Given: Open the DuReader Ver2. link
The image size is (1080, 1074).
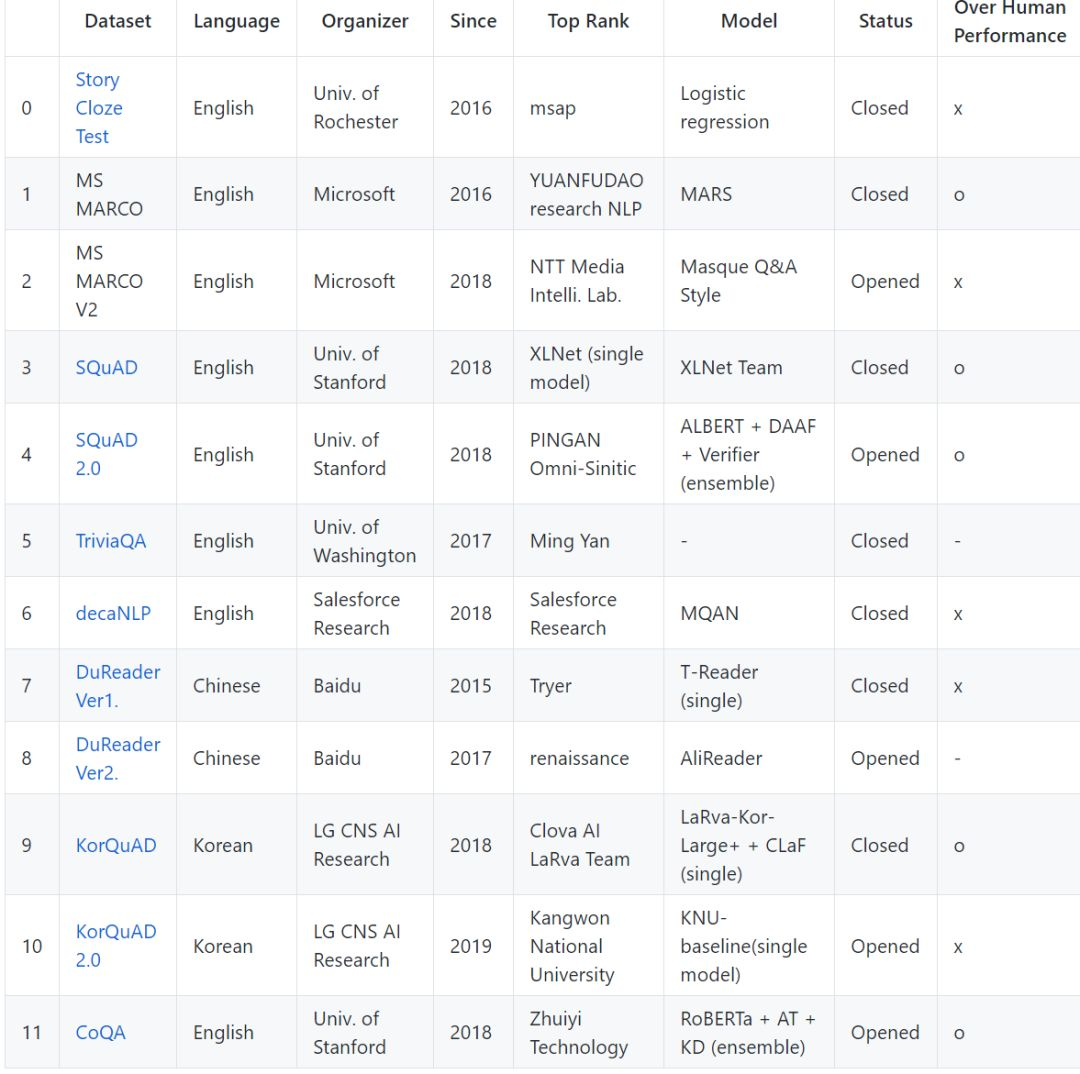Looking at the screenshot, I should click(117, 758).
